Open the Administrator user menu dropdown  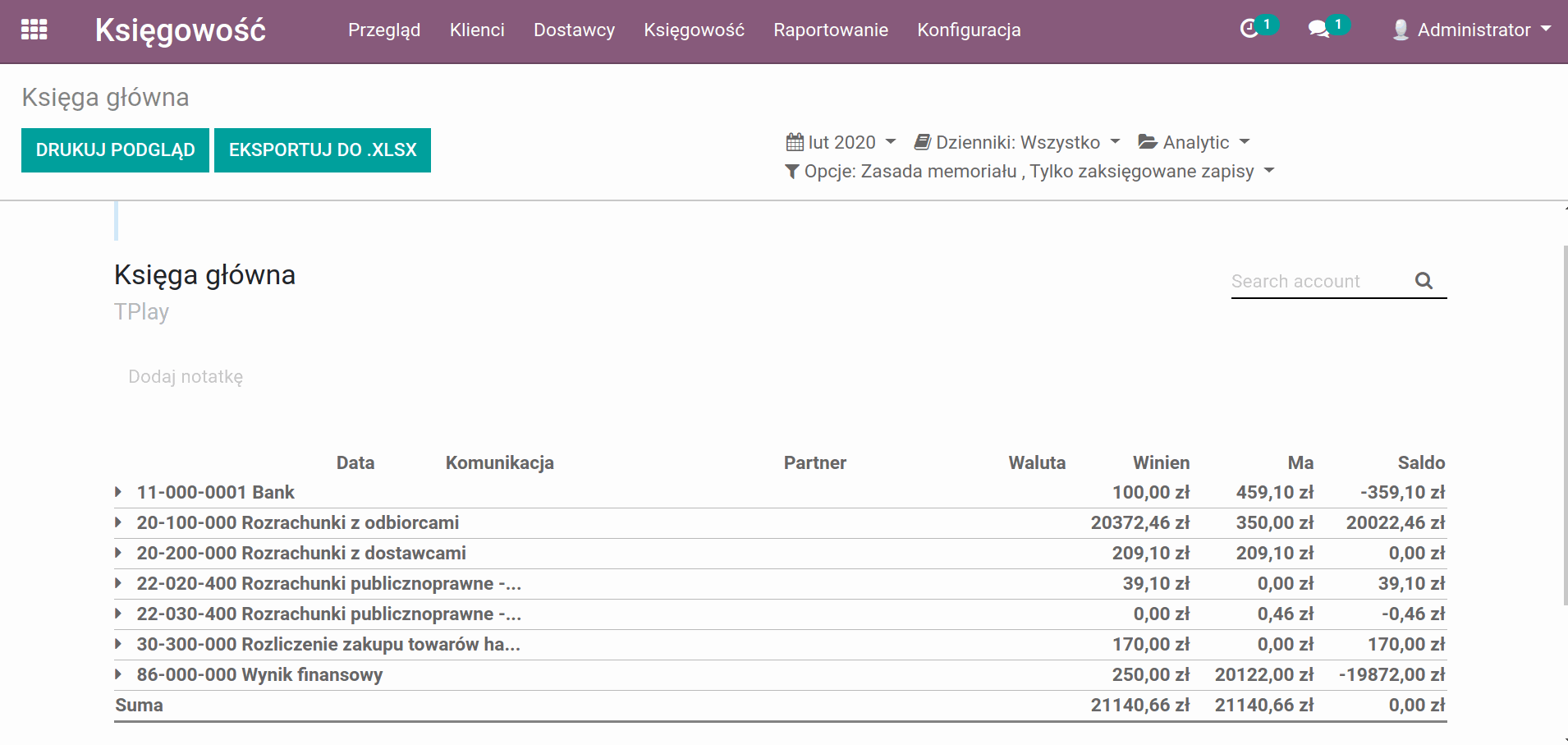1472,30
